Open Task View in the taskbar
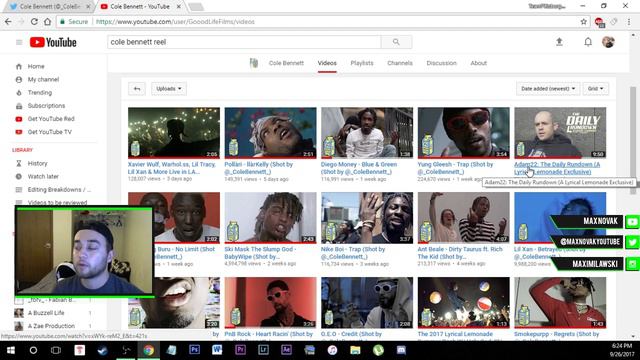This screenshot has height=360, width=640. click(x=56, y=350)
